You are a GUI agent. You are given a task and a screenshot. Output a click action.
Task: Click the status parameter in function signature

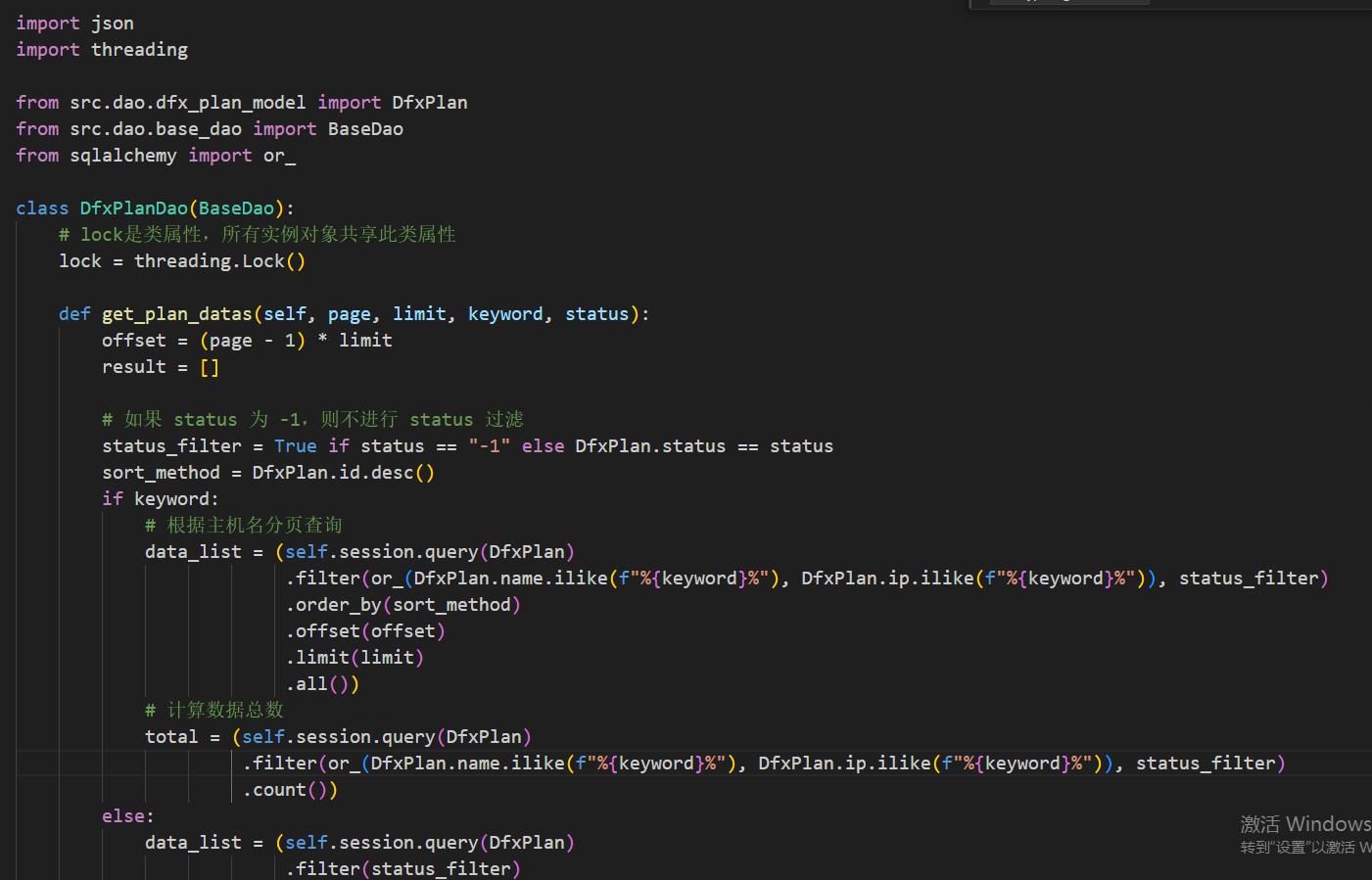[x=596, y=314]
